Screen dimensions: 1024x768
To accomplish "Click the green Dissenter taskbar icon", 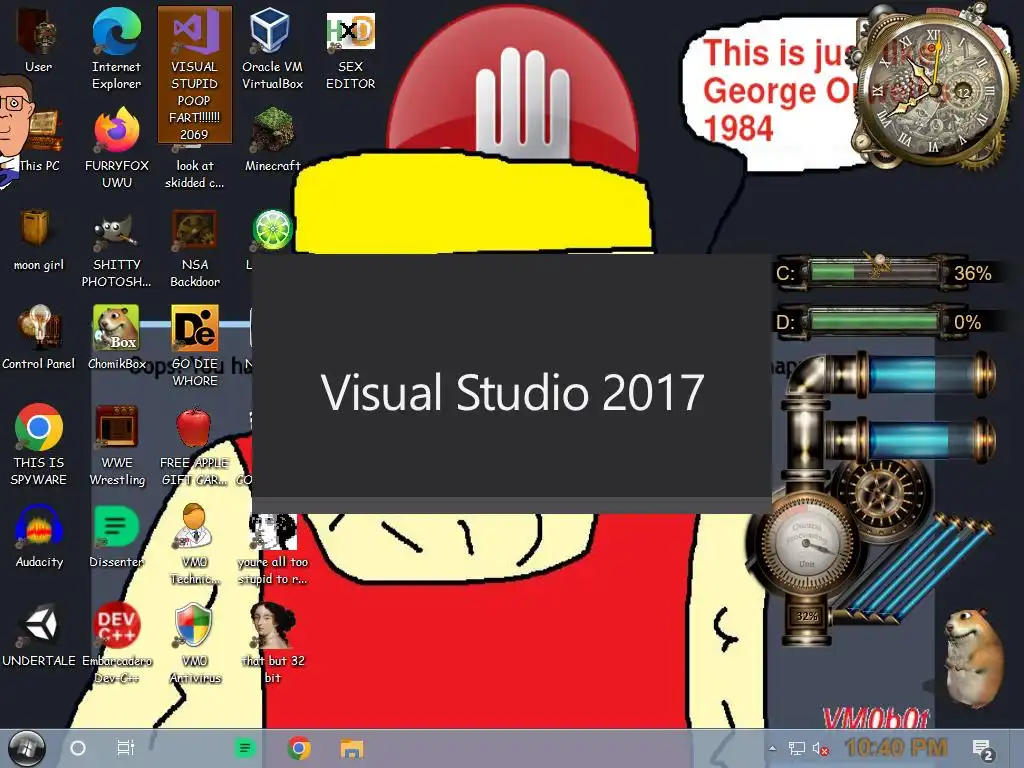I will (x=245, y=748).
